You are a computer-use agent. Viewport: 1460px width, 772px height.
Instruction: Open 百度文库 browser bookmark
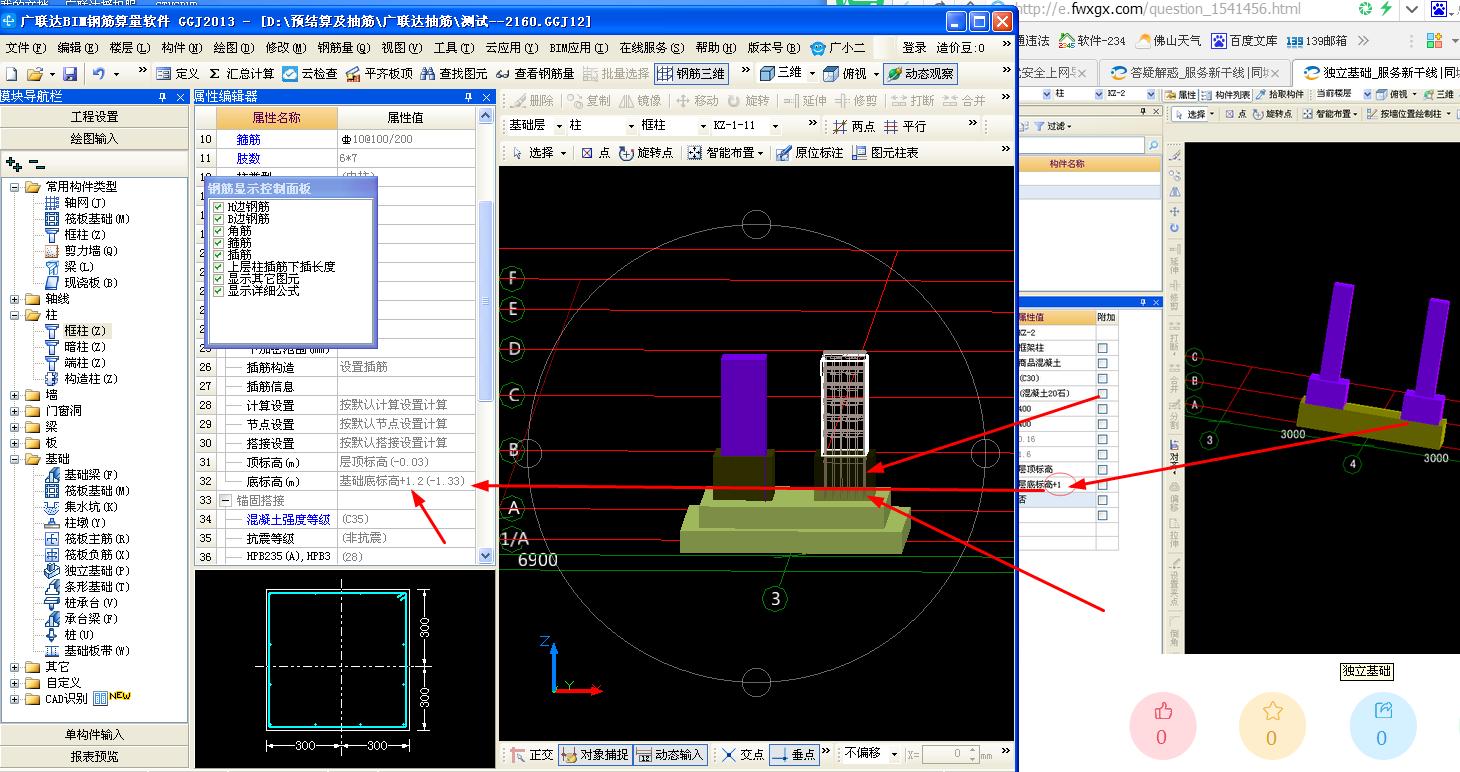tap(1245, 41)
